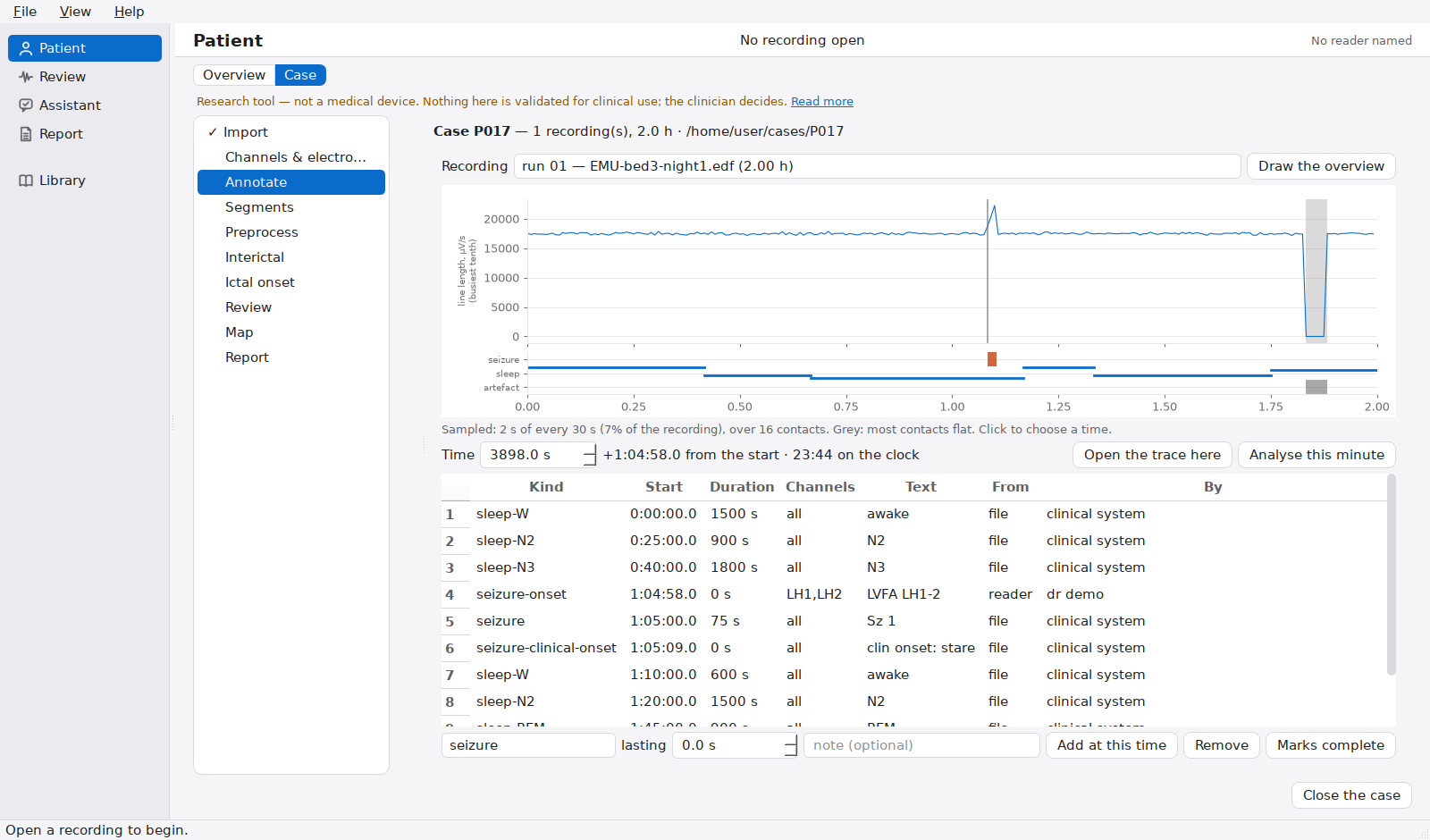
Task: Sort the table by Kind column
Action: click(546, 487)
